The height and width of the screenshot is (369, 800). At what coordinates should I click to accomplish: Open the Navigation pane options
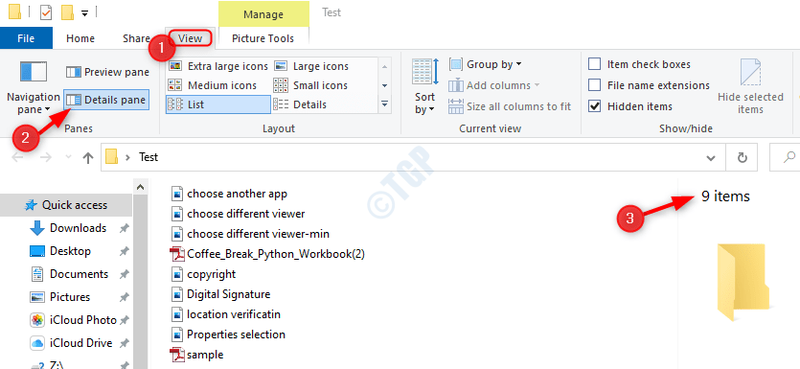tap(33, 88)
